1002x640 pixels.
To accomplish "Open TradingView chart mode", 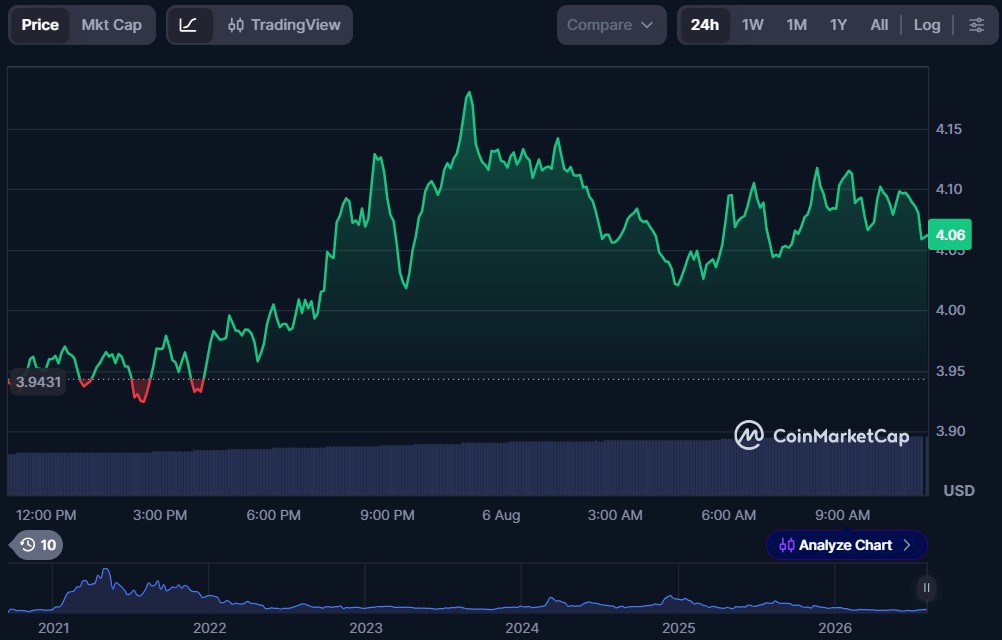I will pos(284,25).
